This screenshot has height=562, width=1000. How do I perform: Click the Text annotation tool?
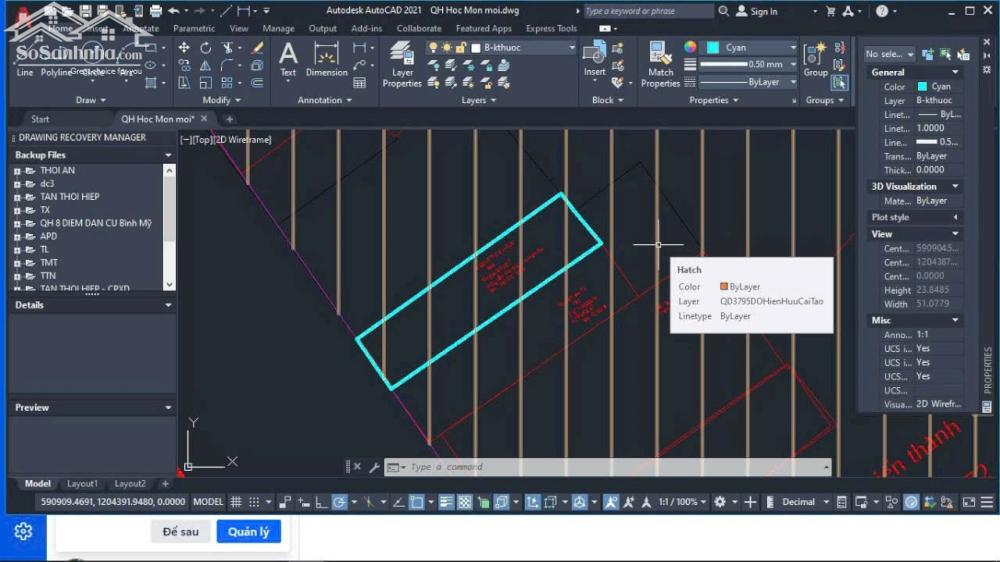(288, 58)
